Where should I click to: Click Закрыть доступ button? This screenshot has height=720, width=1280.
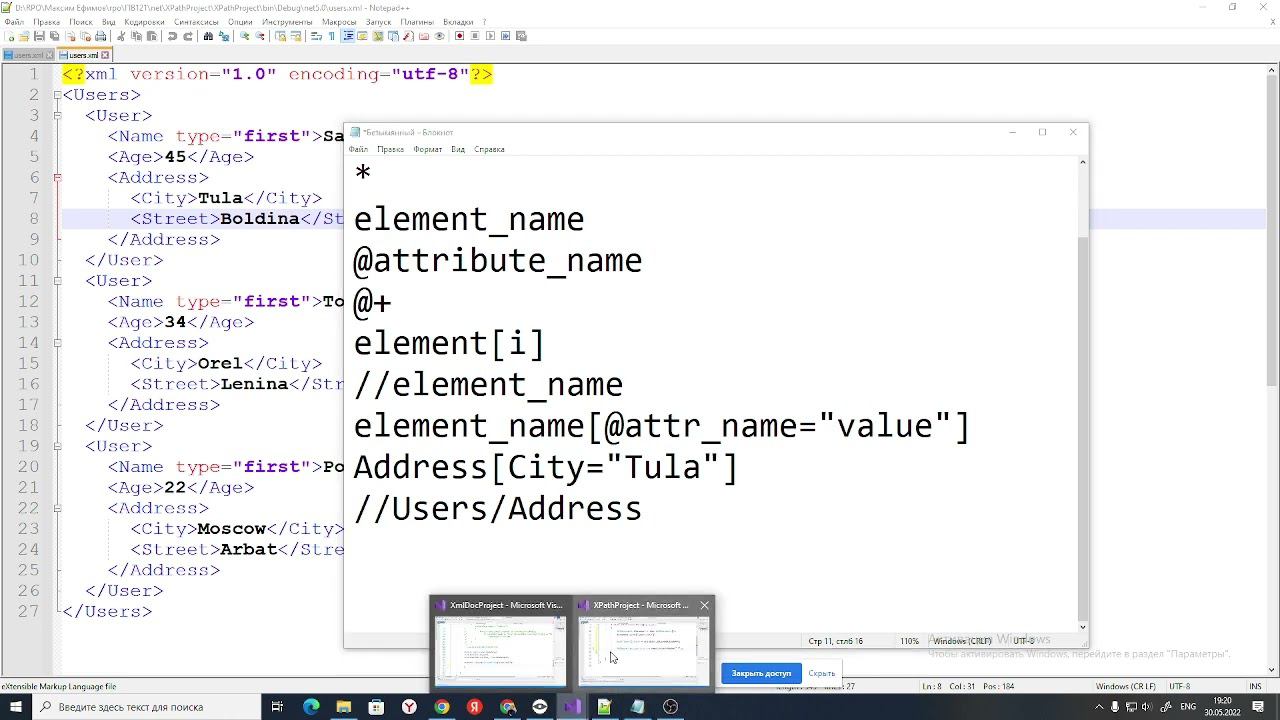point(761,673)
